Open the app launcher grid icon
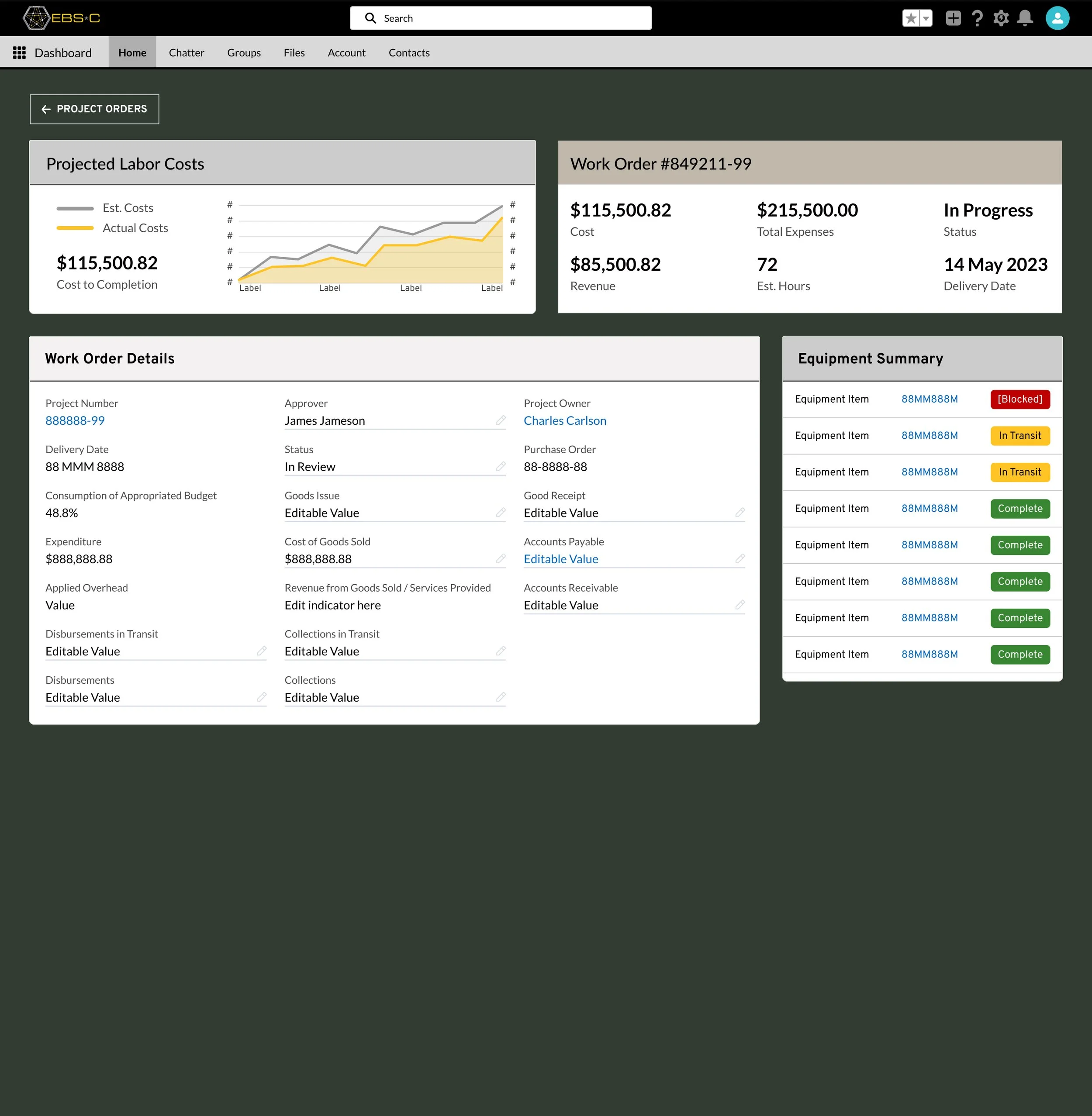 click(x=20, y=53)
